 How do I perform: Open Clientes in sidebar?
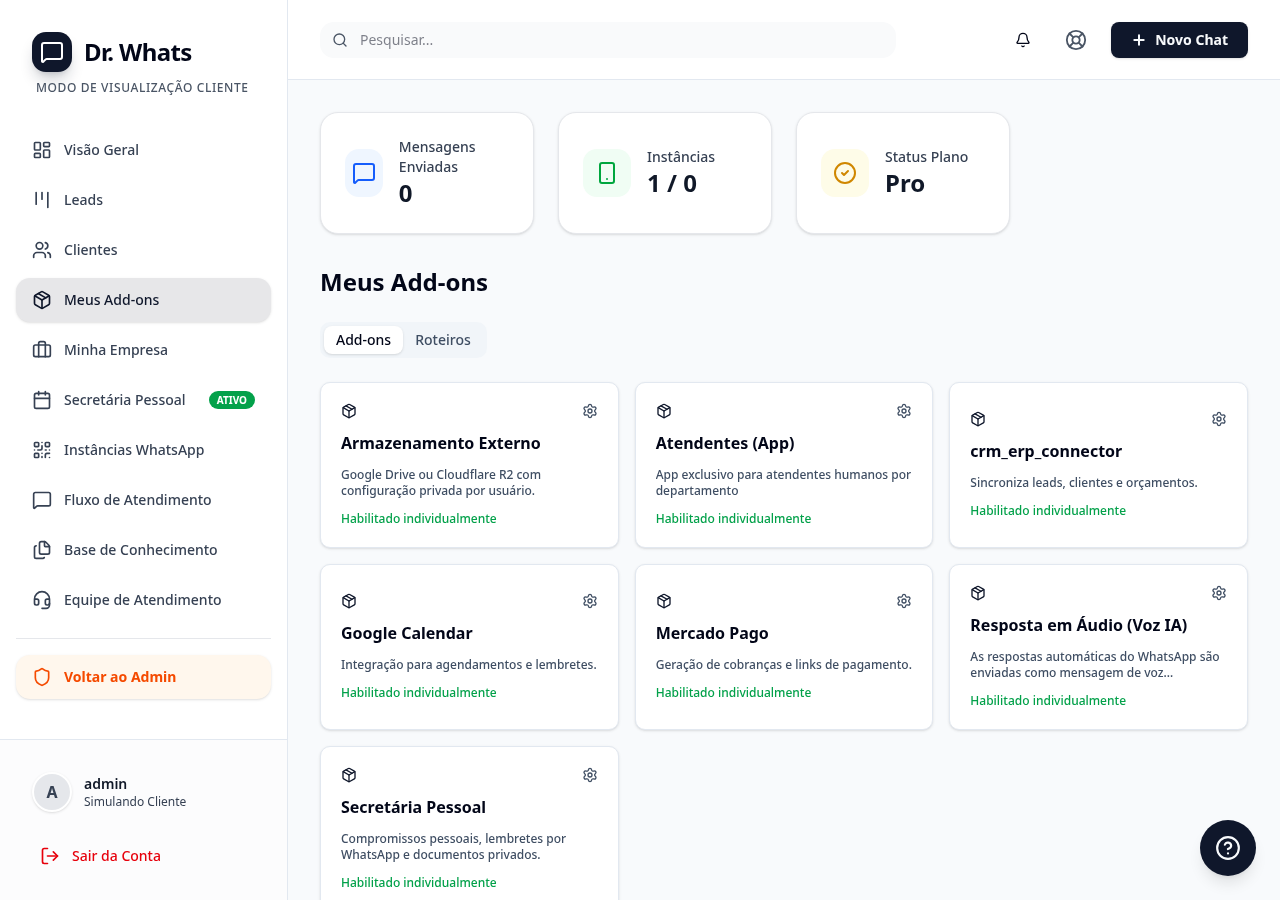pos(143,250)
